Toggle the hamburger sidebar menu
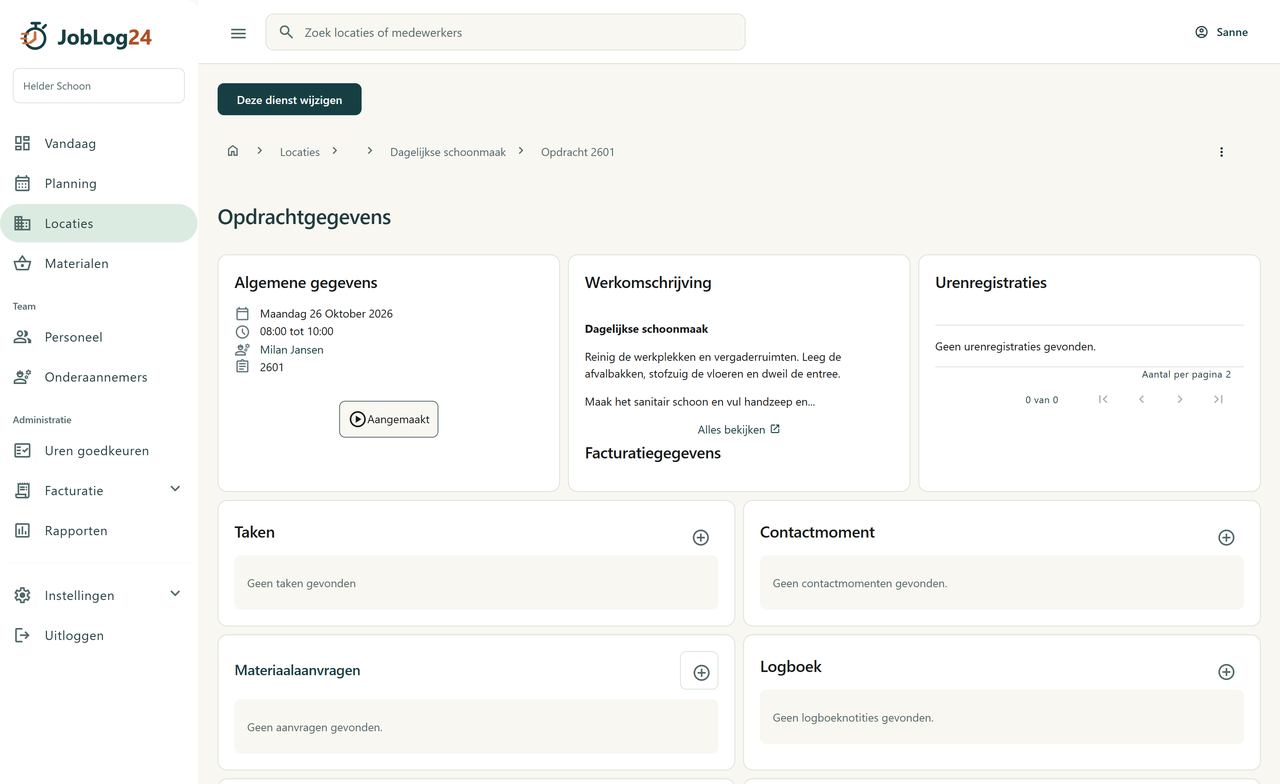The width and height of the screenshot is (1280, 784). coord(238,33)
